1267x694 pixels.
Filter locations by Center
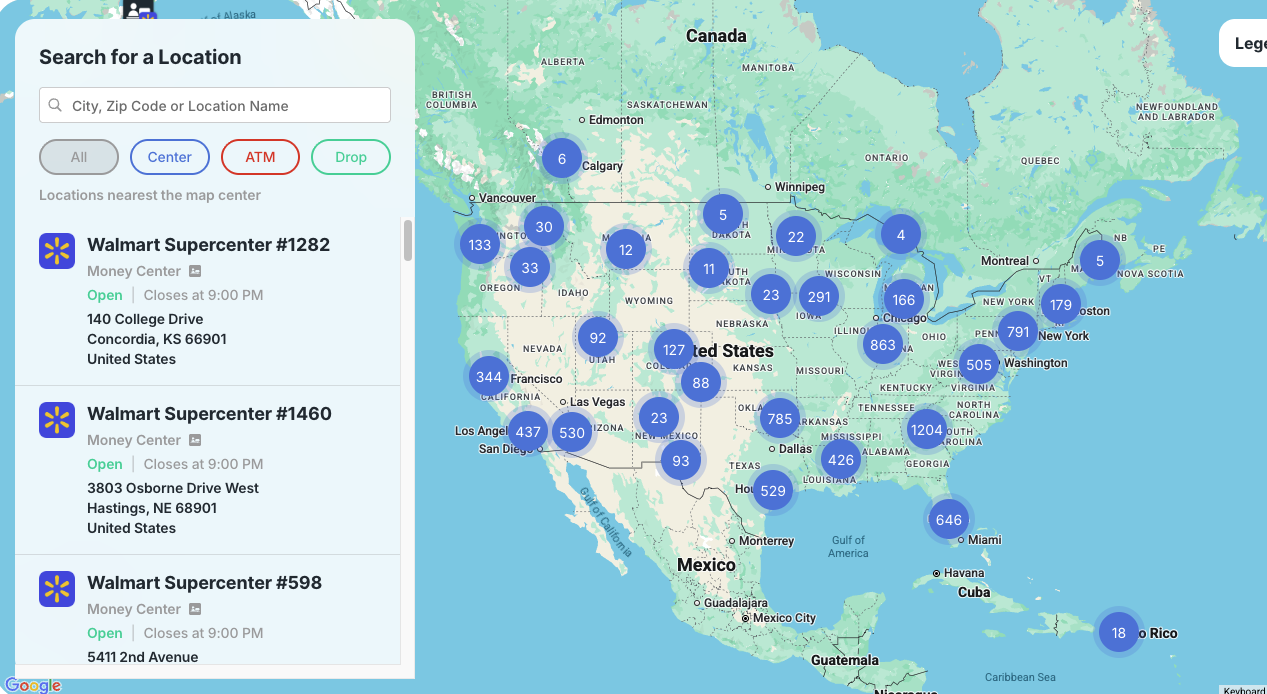(170, 157)
